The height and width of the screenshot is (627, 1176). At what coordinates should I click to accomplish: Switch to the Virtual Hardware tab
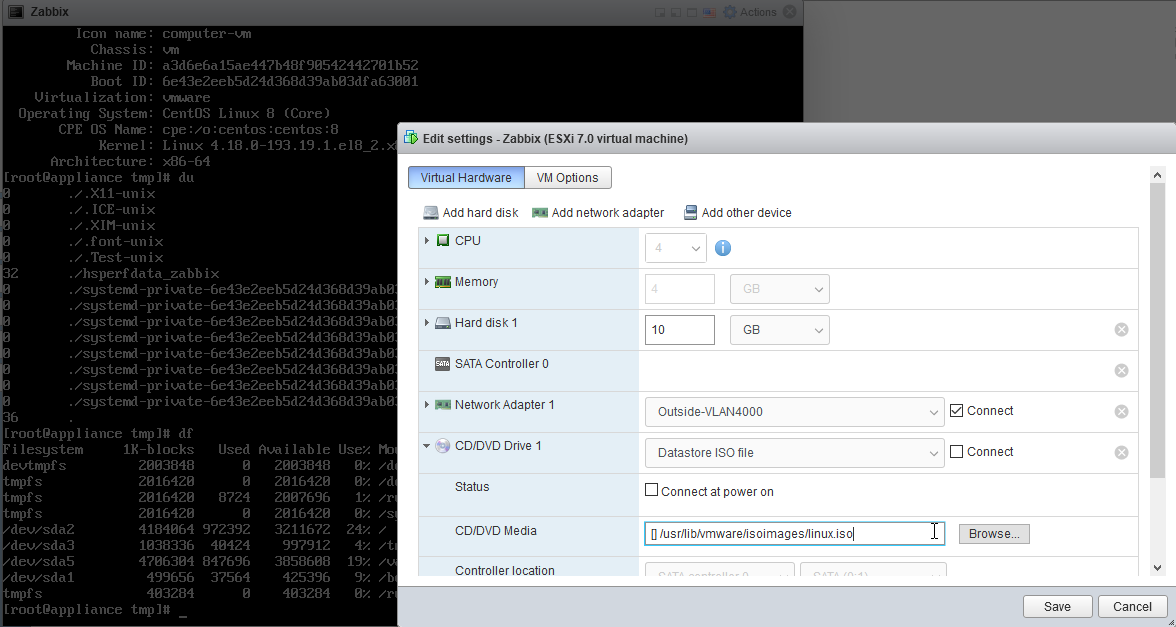pos(466,178)
